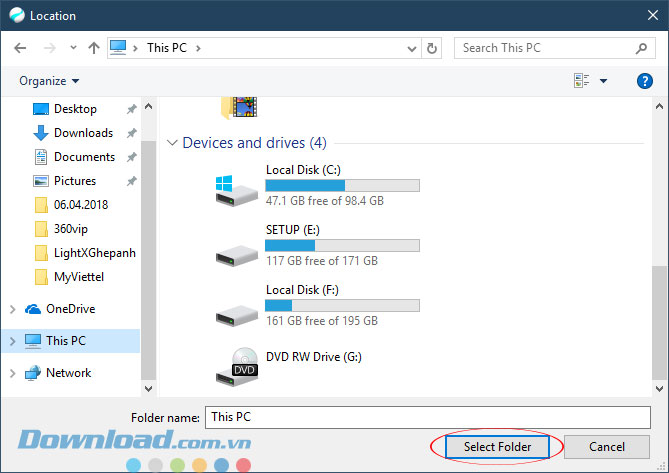Open the view options dropdown arrow

(x=603, y=81)
